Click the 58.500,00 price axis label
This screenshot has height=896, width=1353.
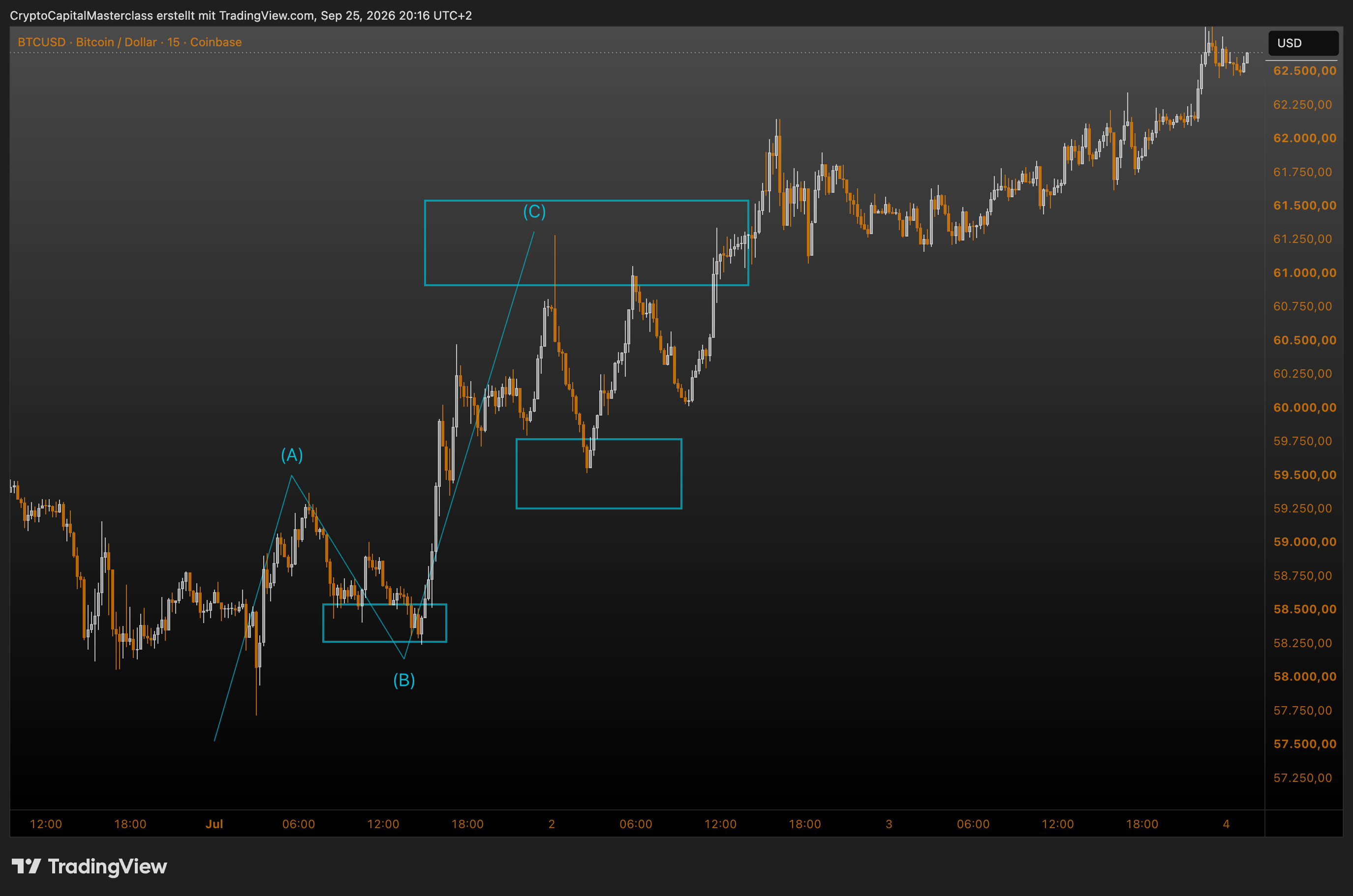coord(1305,609)
